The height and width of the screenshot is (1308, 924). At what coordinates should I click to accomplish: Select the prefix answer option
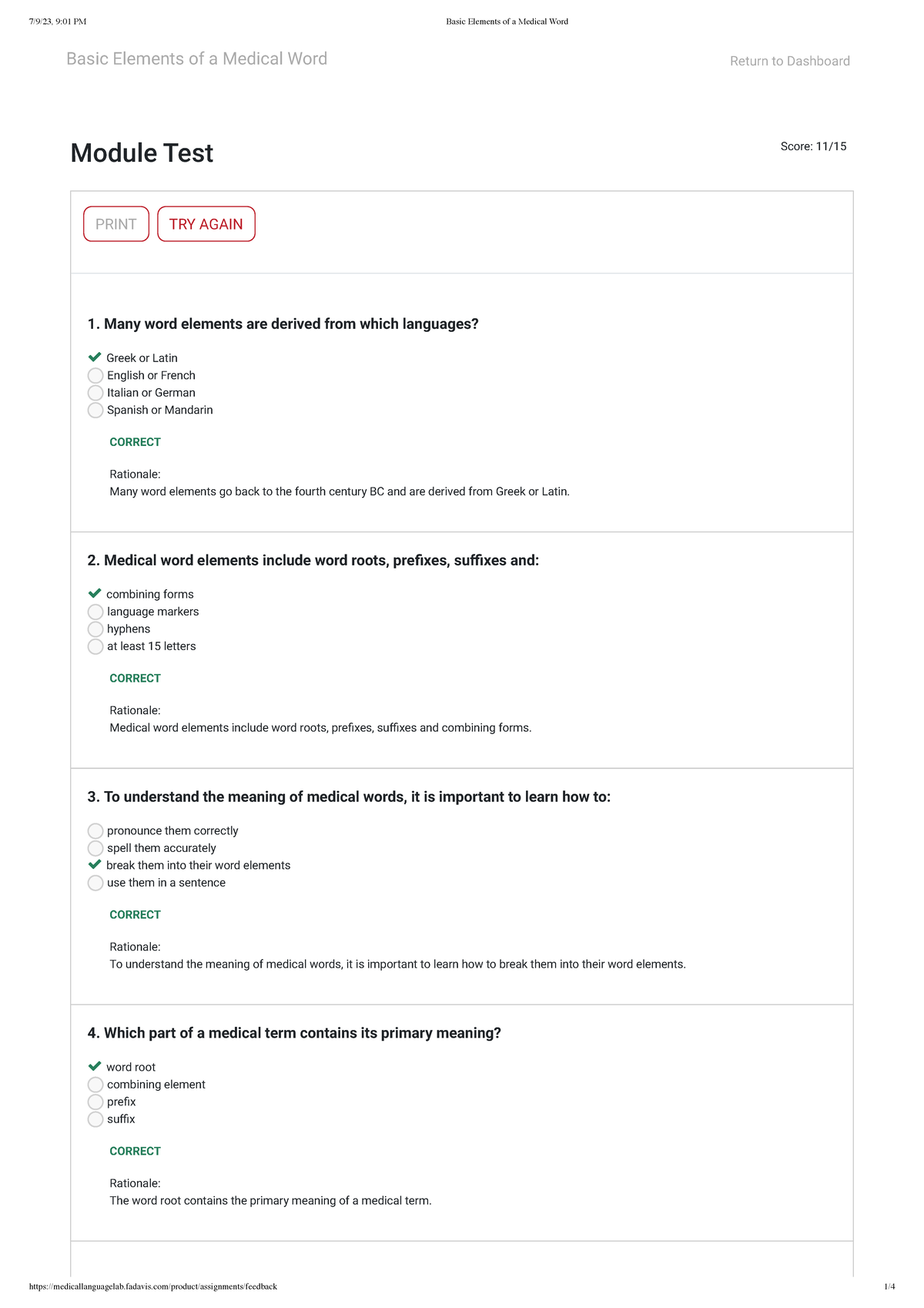click(95, 1102)
